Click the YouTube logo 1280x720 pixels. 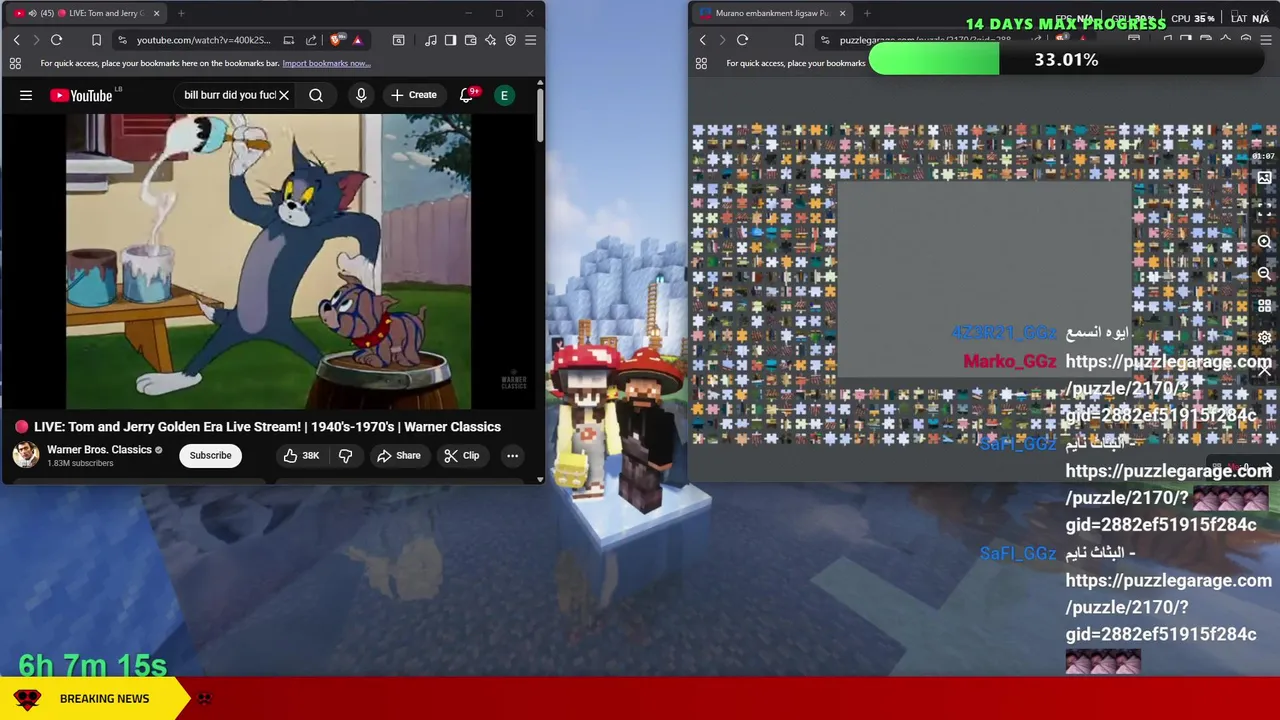[x=82, y=95]
